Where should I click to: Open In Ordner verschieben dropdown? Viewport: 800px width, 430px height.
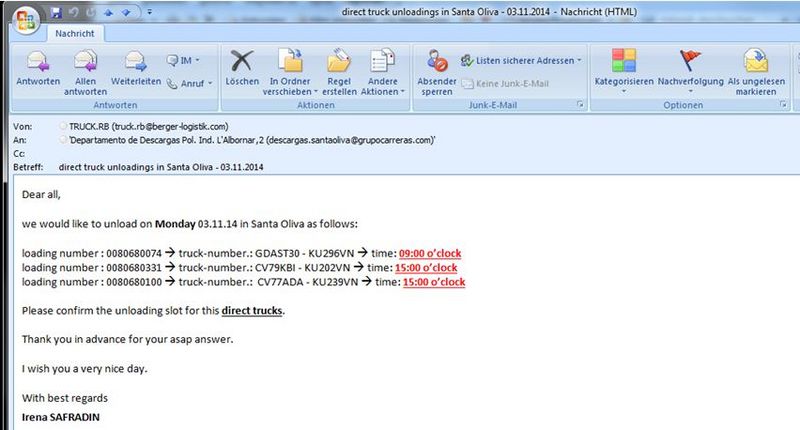[x=290, y=72]
